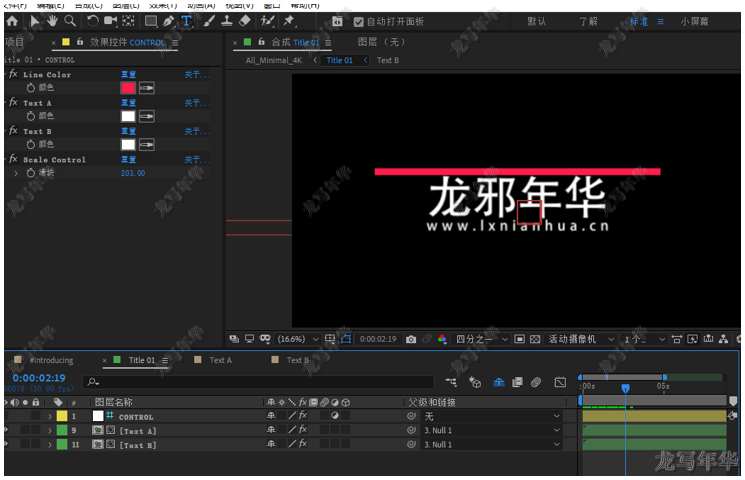
Task: Toggle Text A effect fx switch
Action: coord(13,103)
